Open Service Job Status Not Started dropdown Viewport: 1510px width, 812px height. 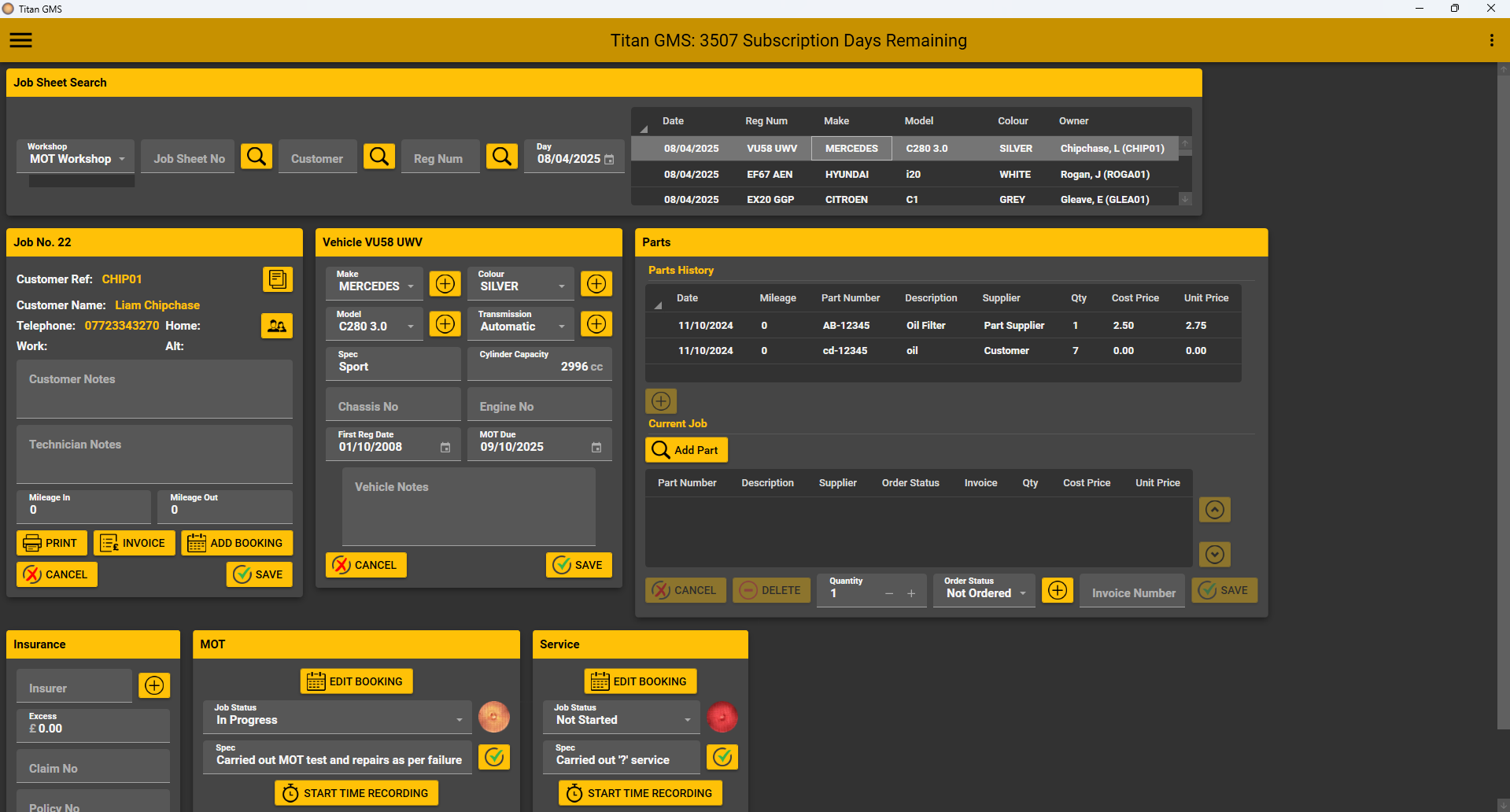[621, 716]
